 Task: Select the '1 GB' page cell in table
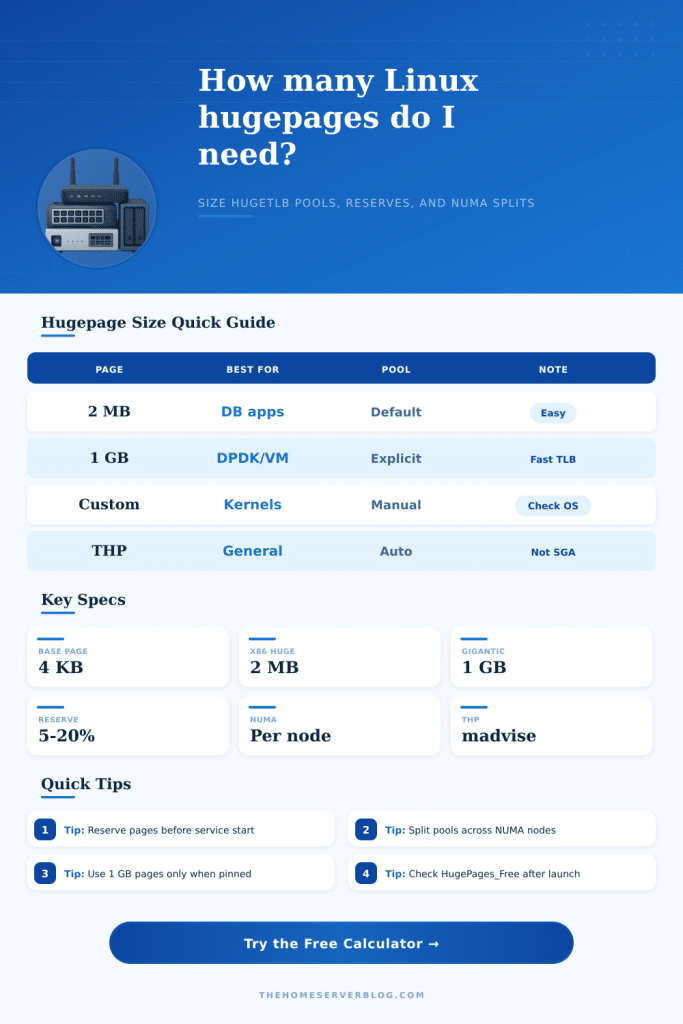(x=109, y=458)
